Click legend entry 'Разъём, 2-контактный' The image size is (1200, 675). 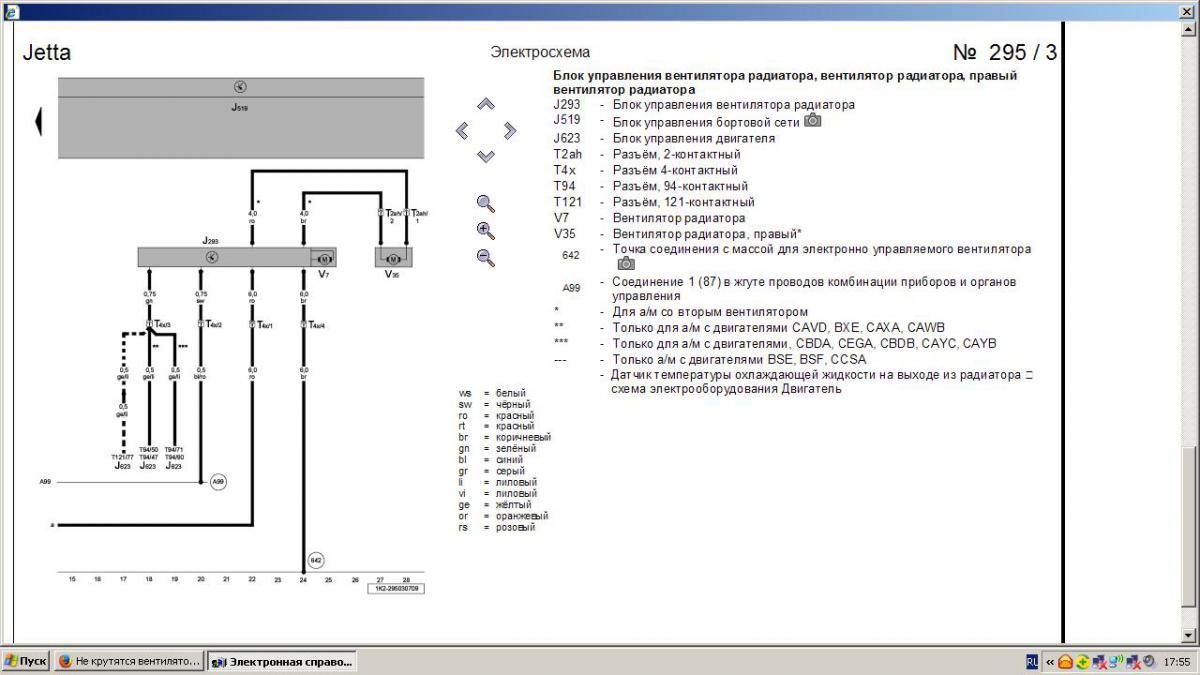[676, 154]
